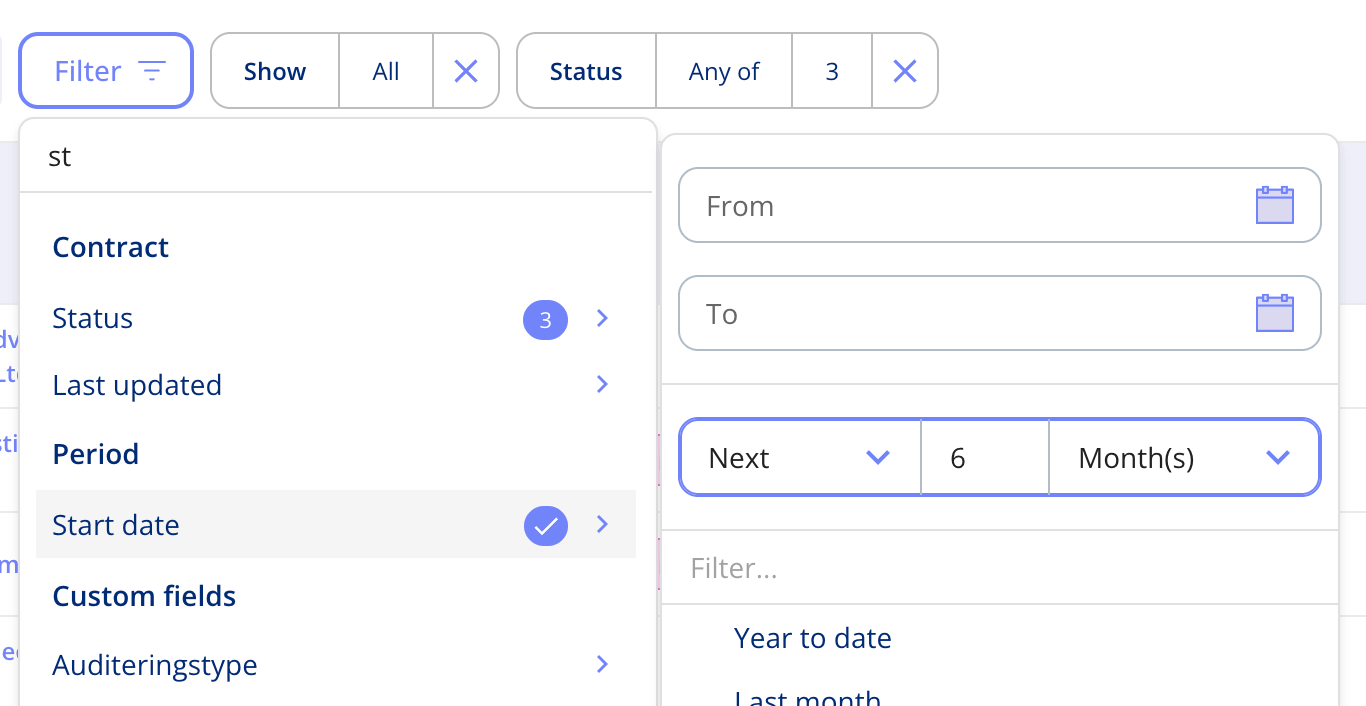The height and width of the screenshot is (706, 1366).
Task: Expand the Start date chevron
Action: click(x=602, y=524)
